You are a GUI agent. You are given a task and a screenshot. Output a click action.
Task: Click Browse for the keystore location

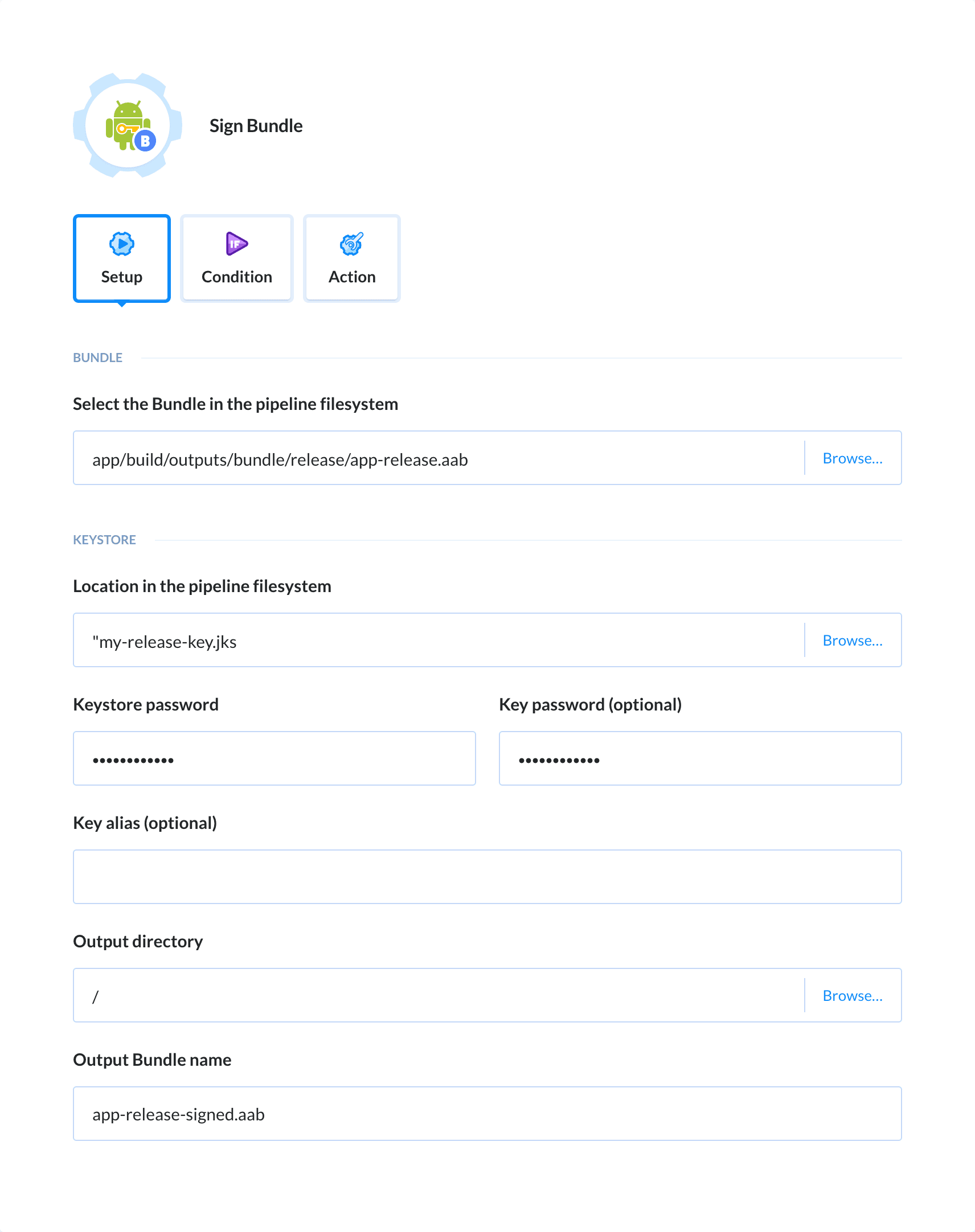pyautogui.click(x=853, y=640)
